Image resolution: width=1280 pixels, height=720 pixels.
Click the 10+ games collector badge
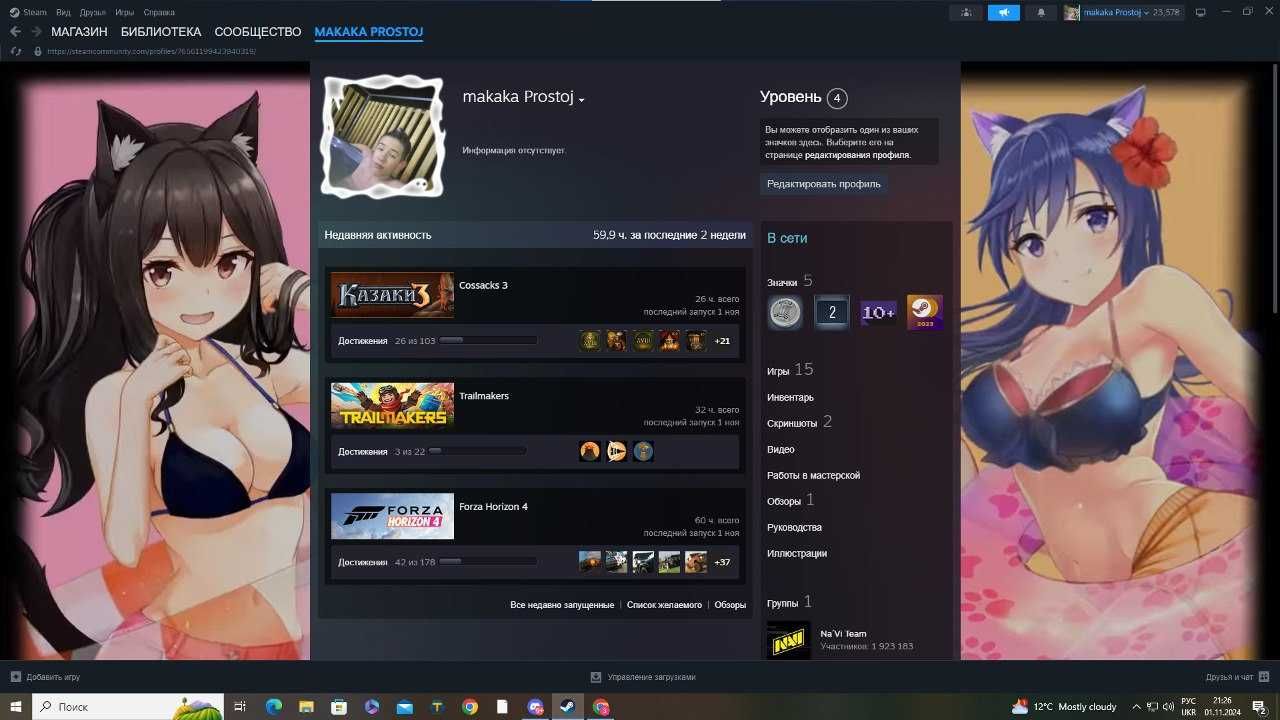tap(878, 313)
